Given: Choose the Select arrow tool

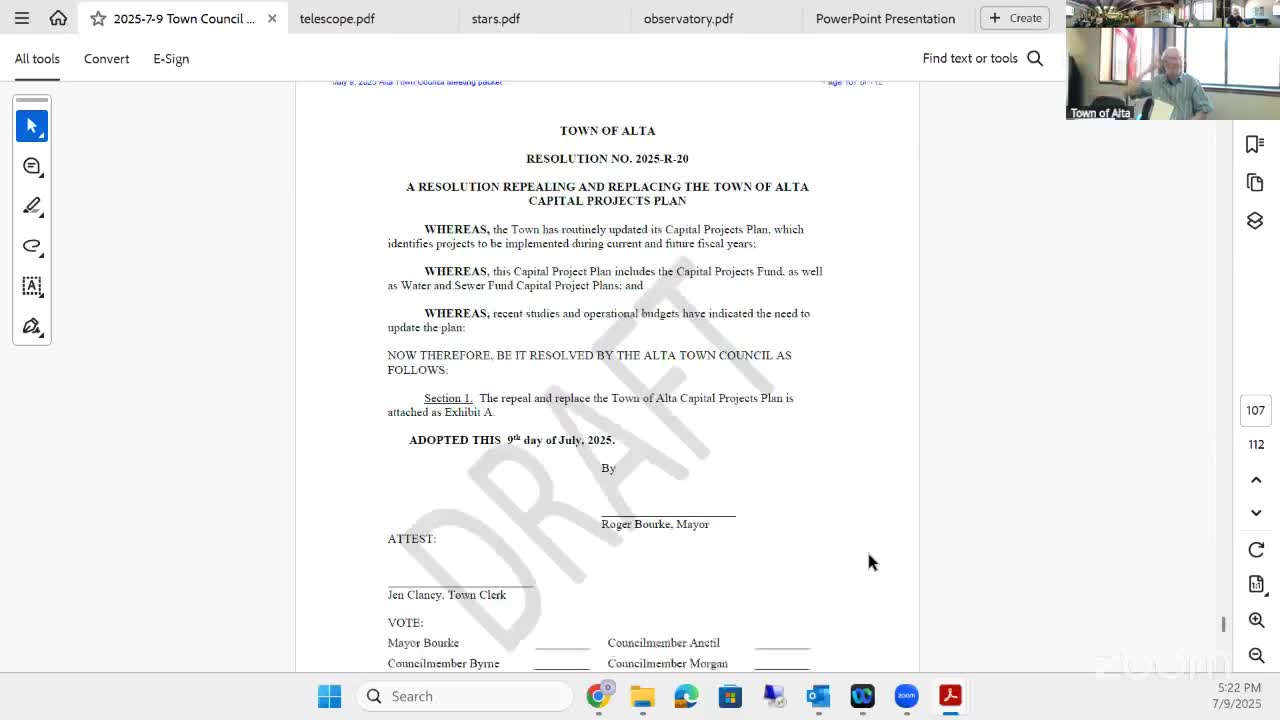Looking at the screenshot, I should [32, 126].
